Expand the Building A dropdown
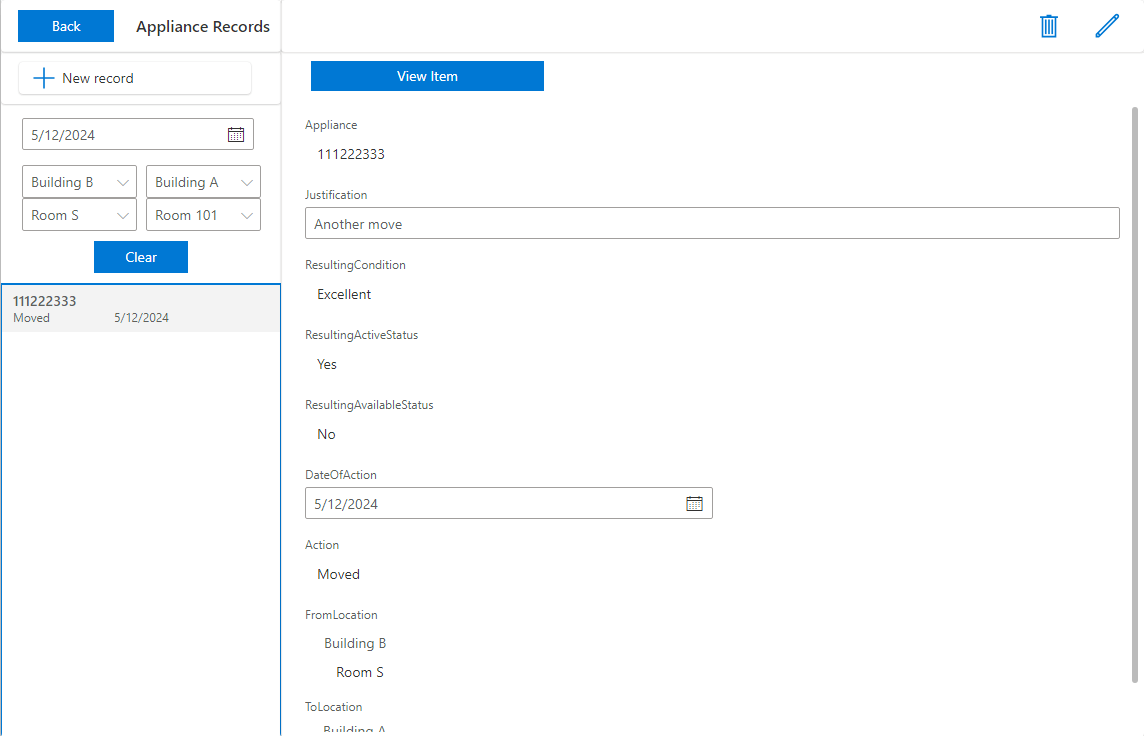The width and height of the screenshot is (1145, 736). tap(204, 182)
